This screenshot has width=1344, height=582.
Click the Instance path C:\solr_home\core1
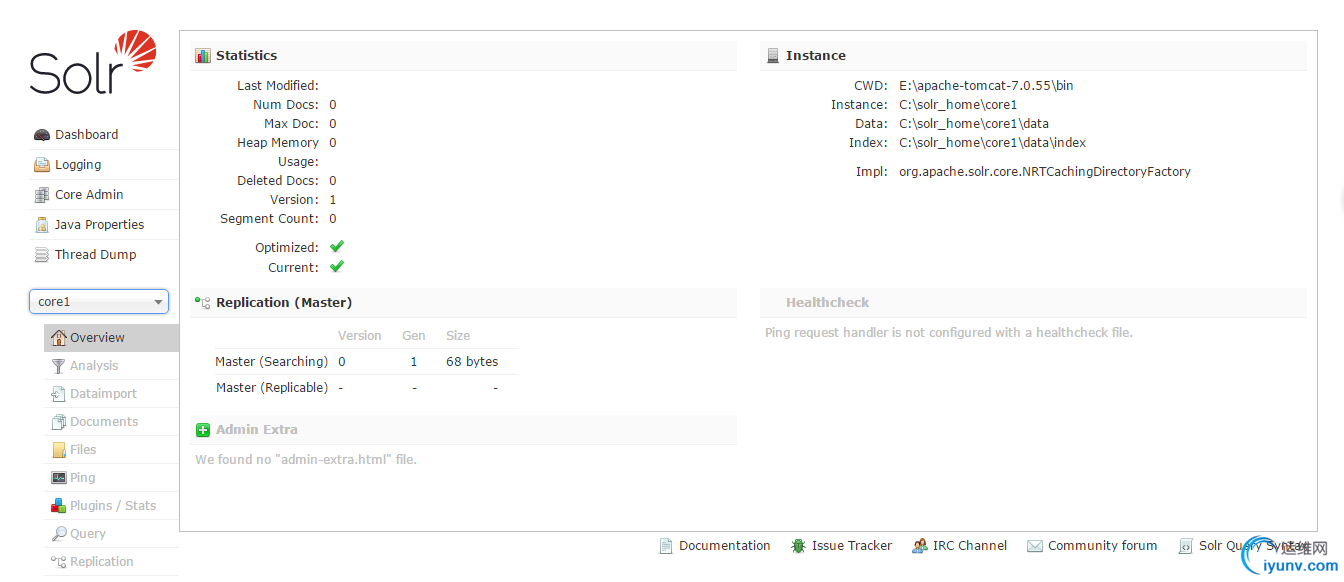958,105
